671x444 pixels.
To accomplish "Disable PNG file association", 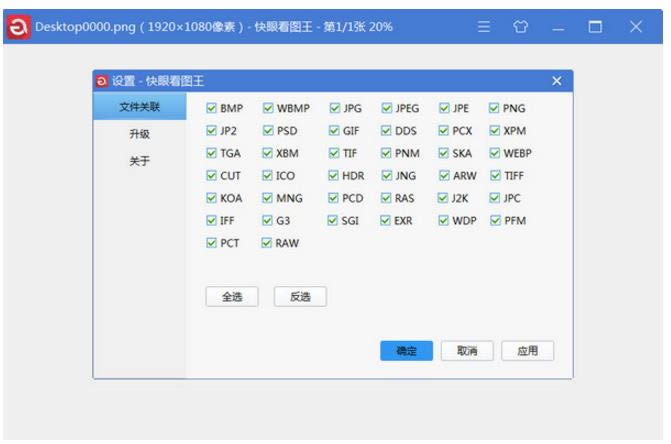I will (x=494, y=108).
